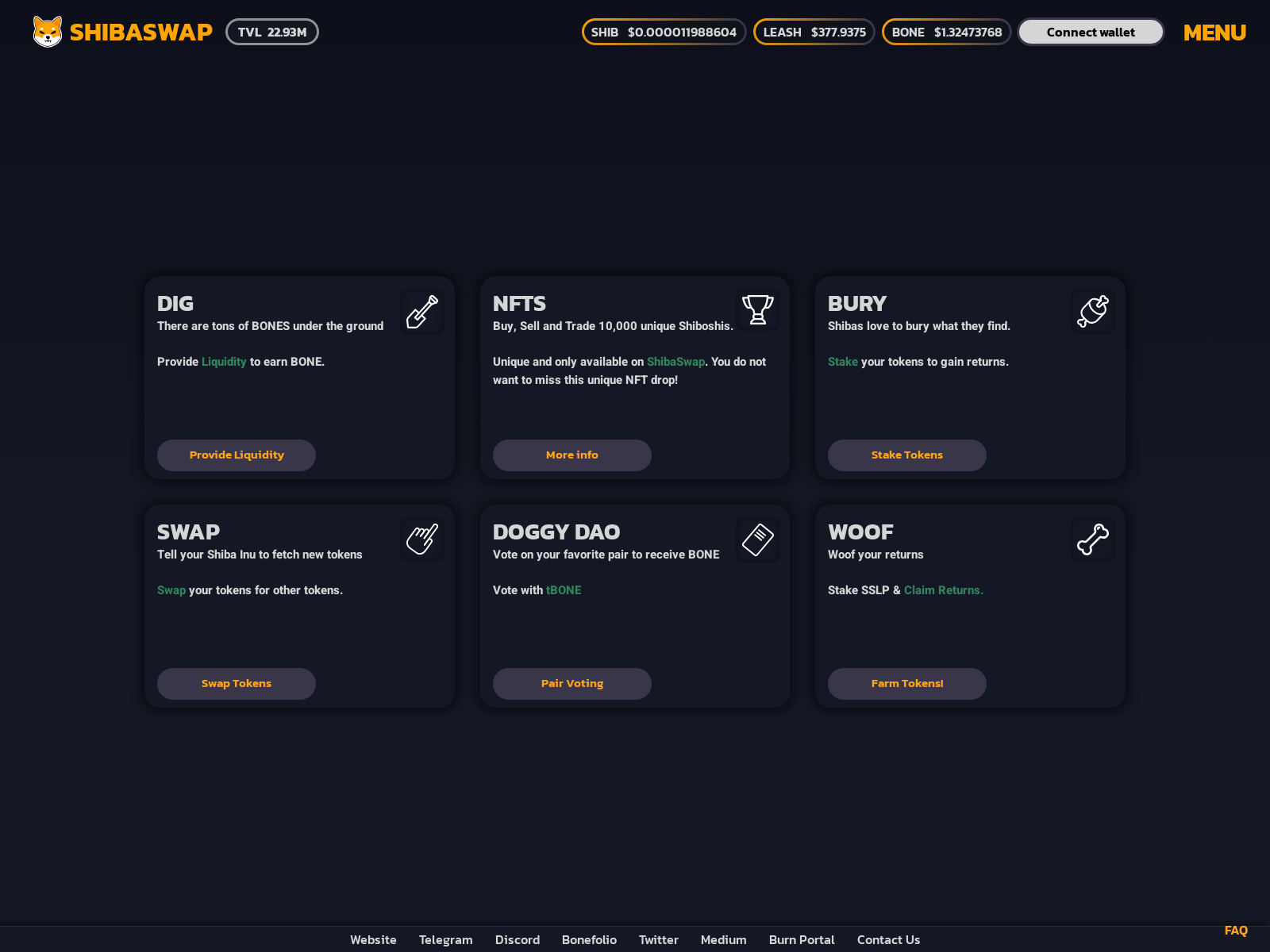Click the Swap Tokens button
The image size is (1270, 952).
[x=237, y=684]
